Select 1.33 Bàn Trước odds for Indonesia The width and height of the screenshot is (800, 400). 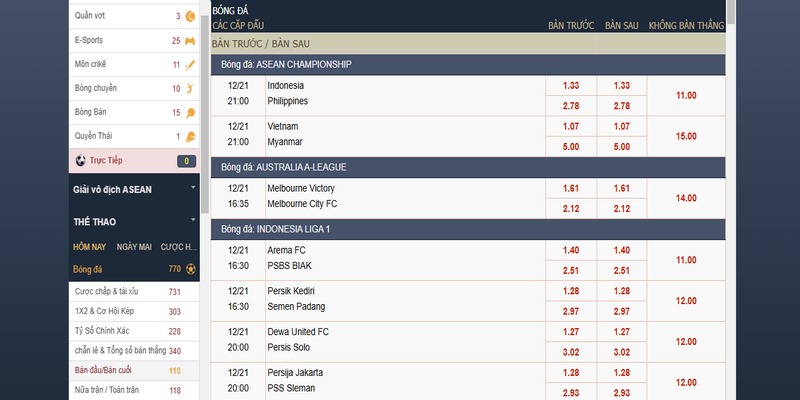click(571, 86)
